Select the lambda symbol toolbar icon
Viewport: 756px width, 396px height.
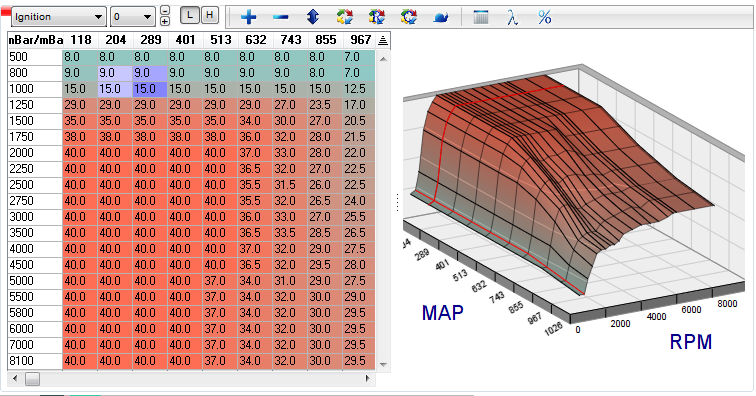[x=513, y=17]
